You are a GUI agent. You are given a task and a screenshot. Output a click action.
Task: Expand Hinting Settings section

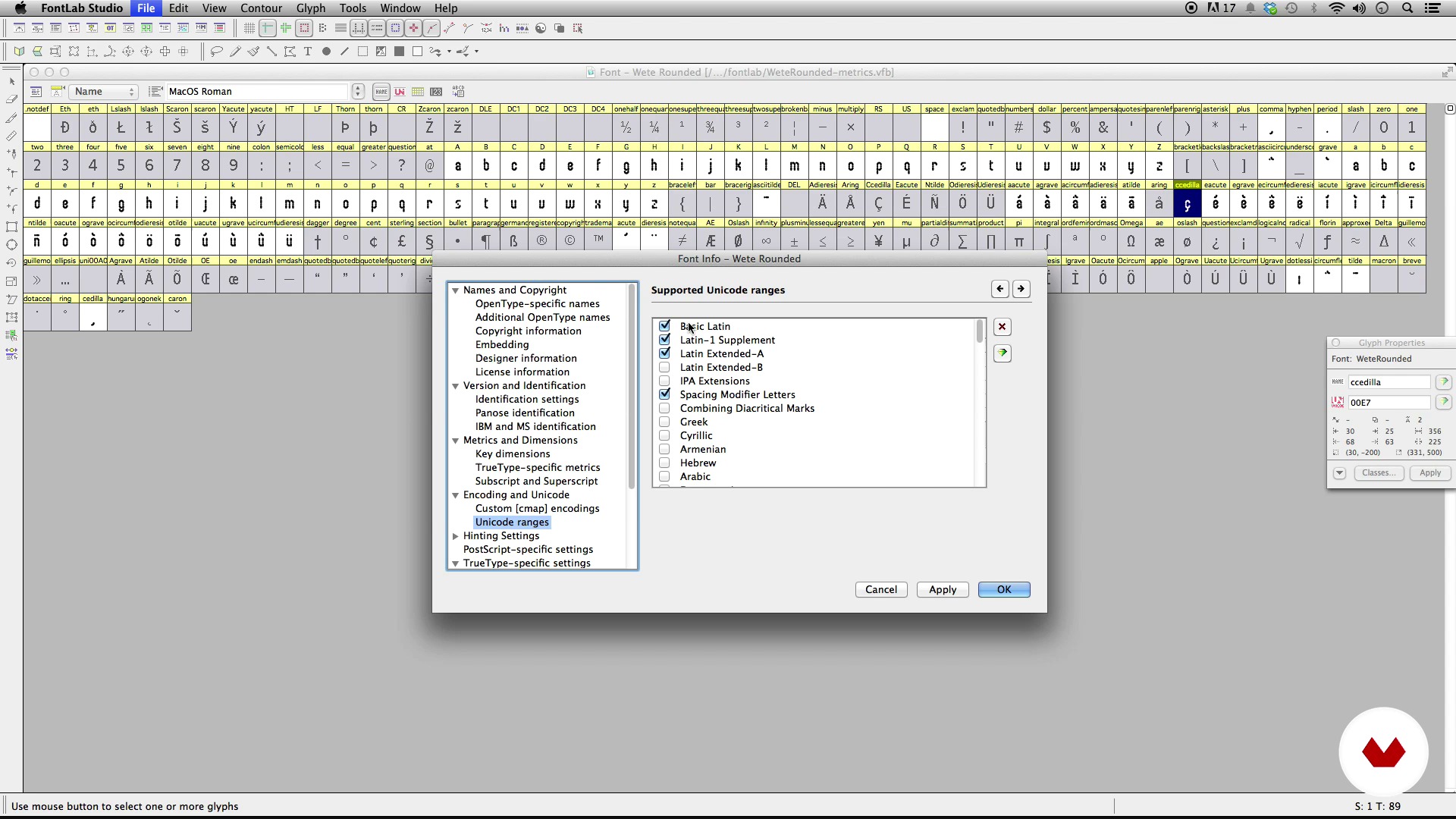[456, 536]
